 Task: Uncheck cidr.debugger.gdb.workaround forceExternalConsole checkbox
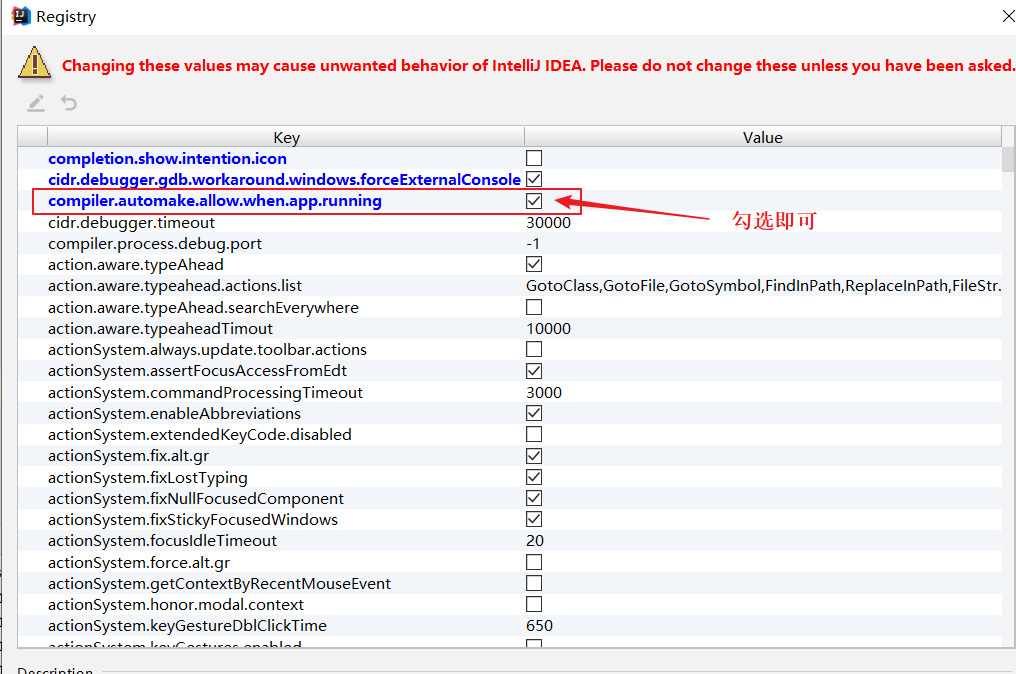[x=534, y=180]
